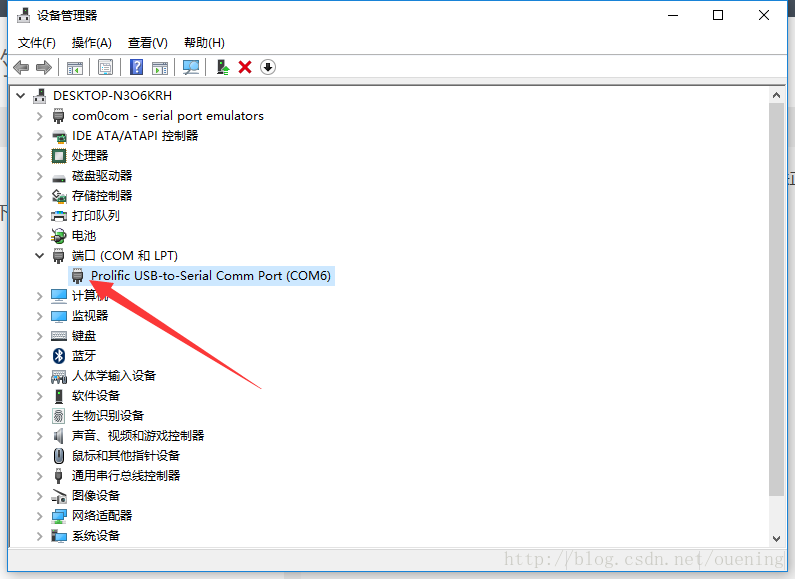Click the 处理器 processor chip icon
This screenshot has height=579, width=795.
59,156
